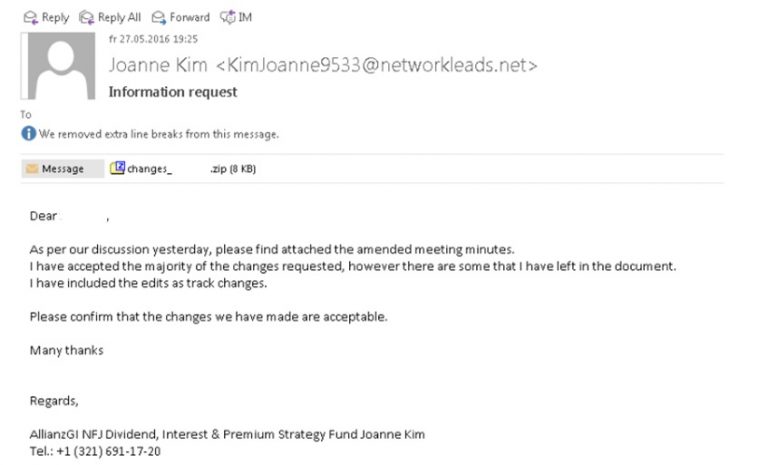The image size is (768, 465).
Task: Click the Message envelope icon
Action: pyautogui.click(x=30, y=169)
